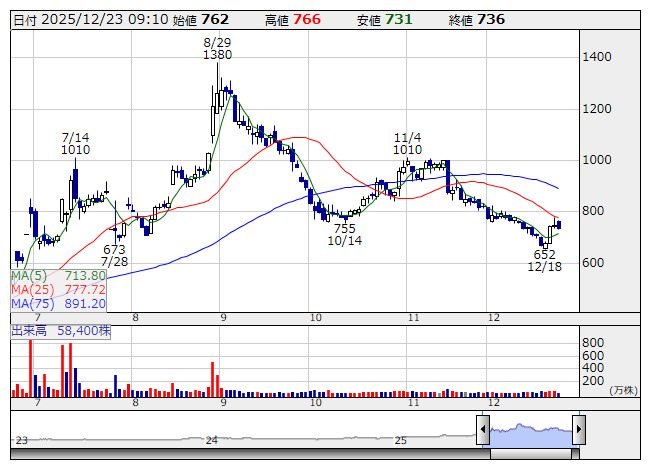Image resolution: width=653 pixels, height=470 pixels.
Task: Click the 高値 766 high price
Action: pos(293,20)
